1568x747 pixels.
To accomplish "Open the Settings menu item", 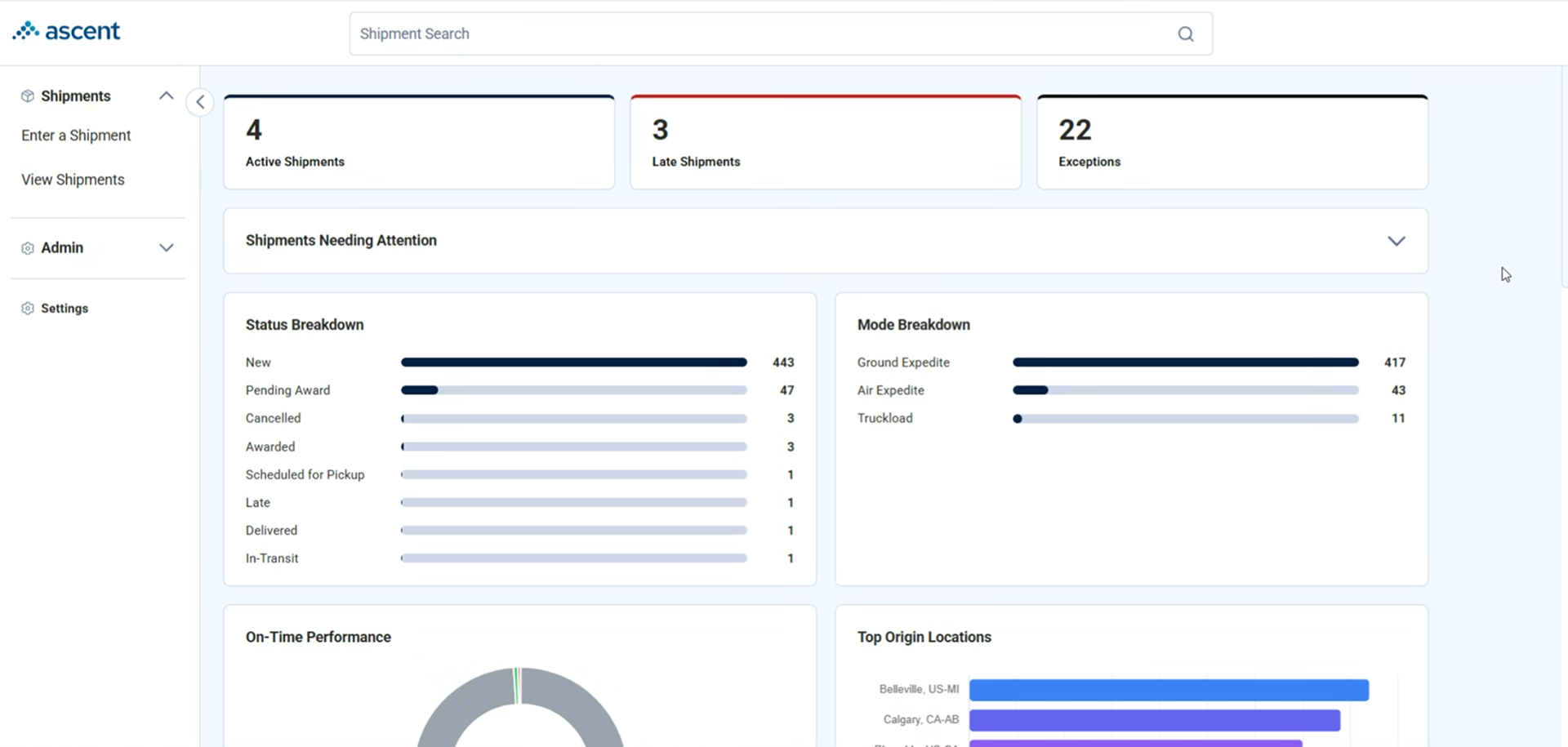I will click(x=65, y=309).
